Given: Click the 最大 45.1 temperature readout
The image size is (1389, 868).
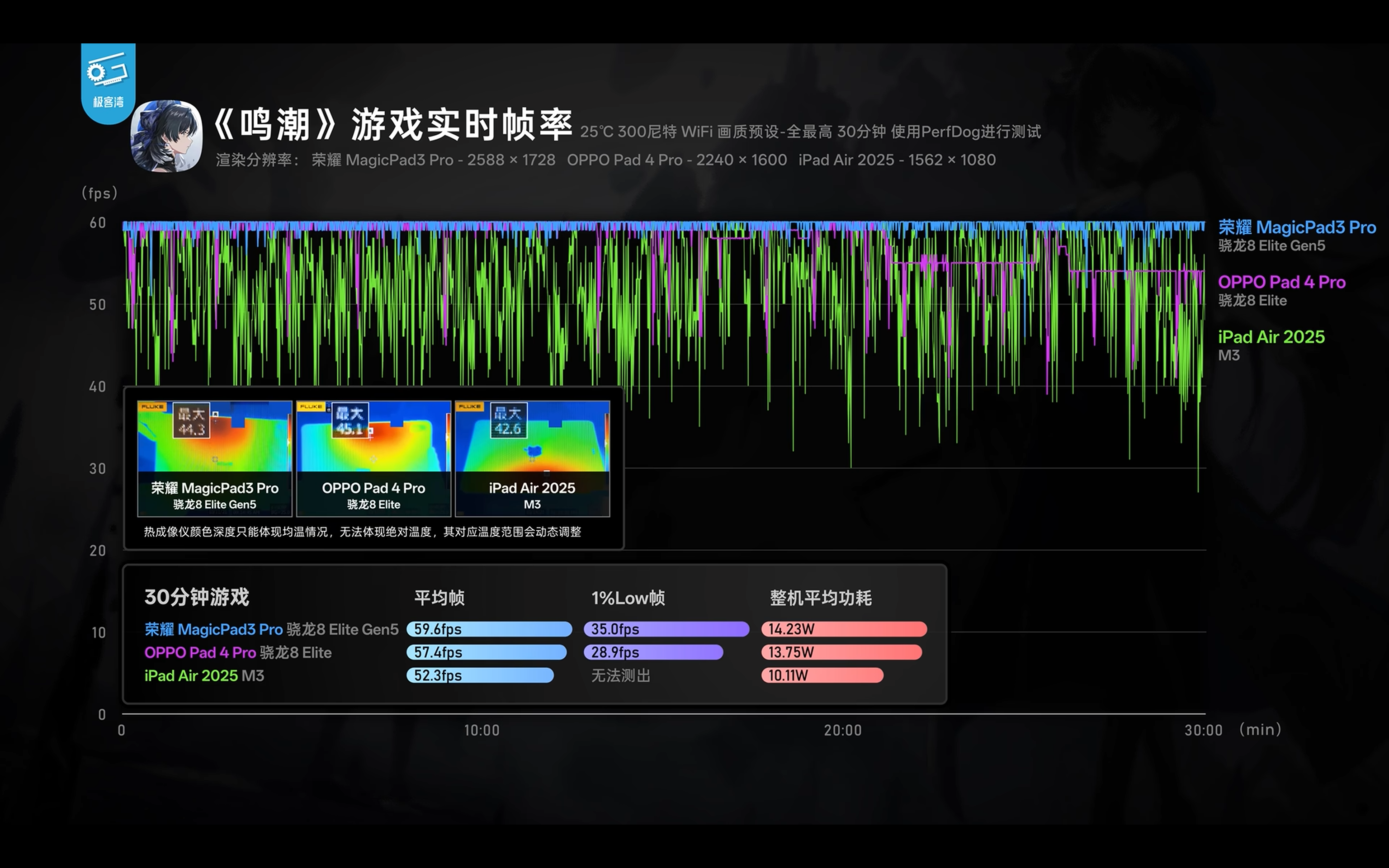Looking at the screenshot, I should [x=350, y=420].
